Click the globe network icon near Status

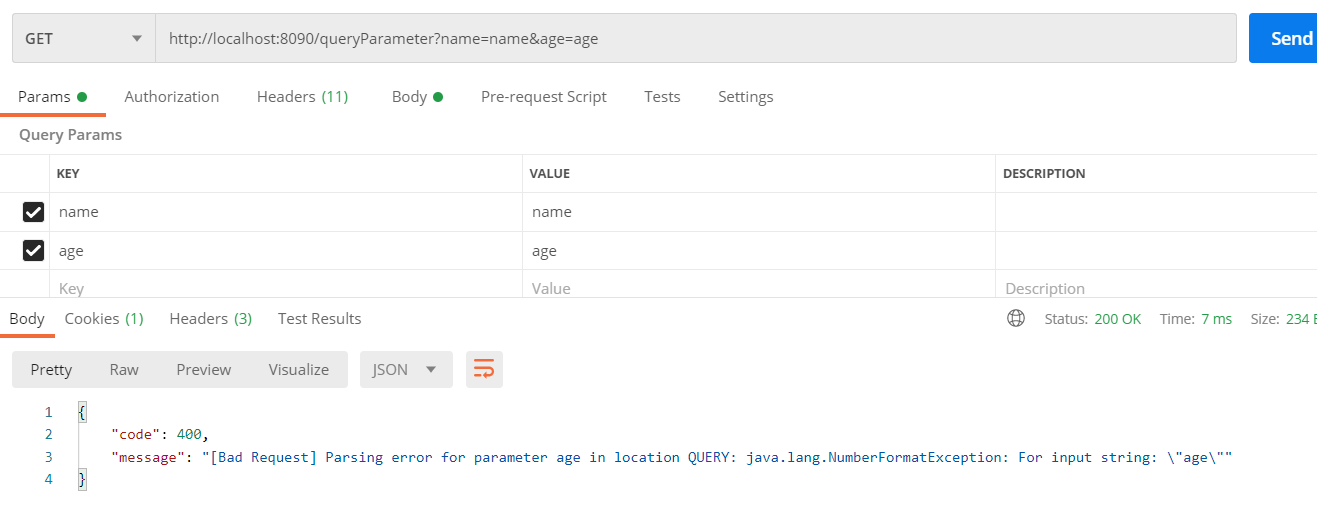(x=1016, y=318)
